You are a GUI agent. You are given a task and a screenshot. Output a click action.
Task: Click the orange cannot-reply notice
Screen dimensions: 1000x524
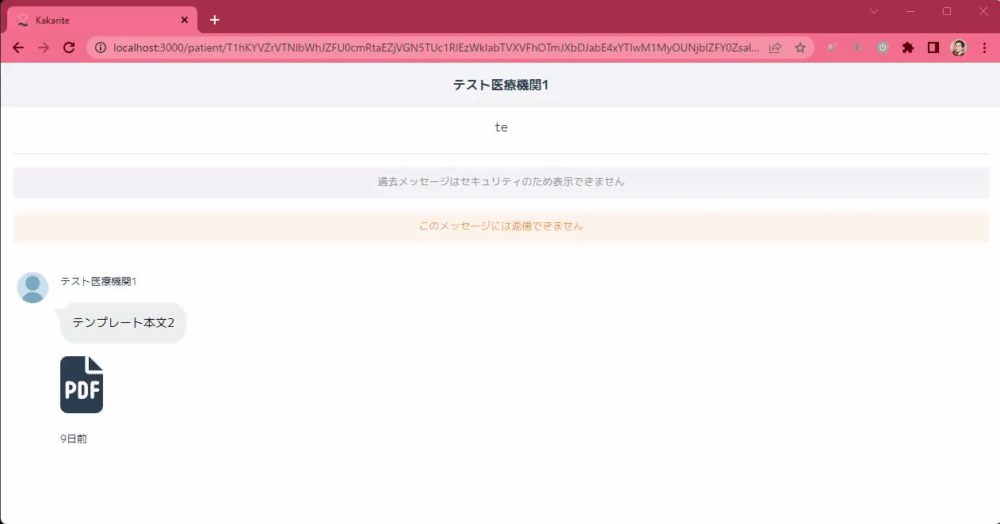coord(501,226)
